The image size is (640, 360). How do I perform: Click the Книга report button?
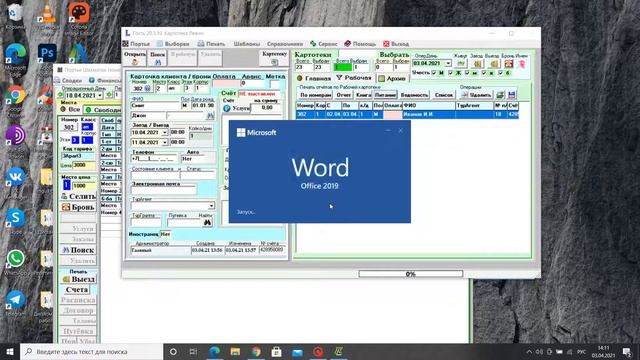[363, 95]
